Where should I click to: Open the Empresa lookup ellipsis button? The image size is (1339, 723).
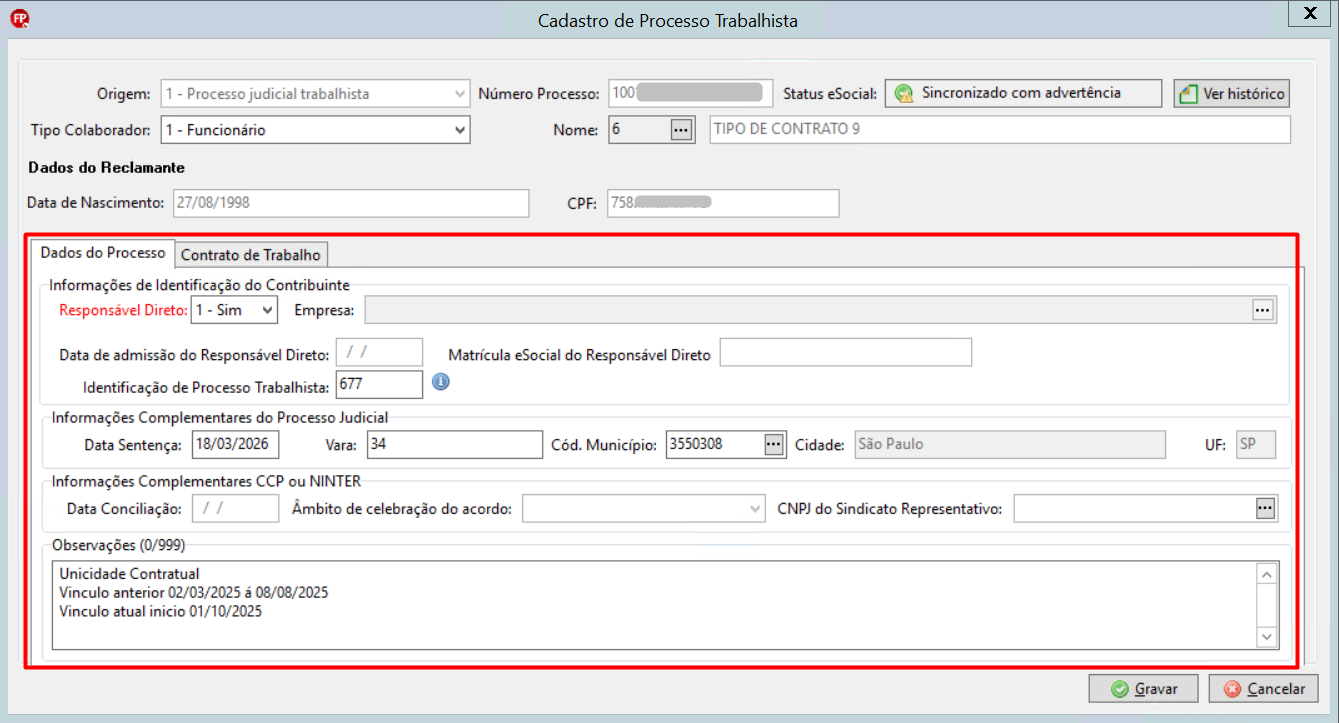point(1264,310)
